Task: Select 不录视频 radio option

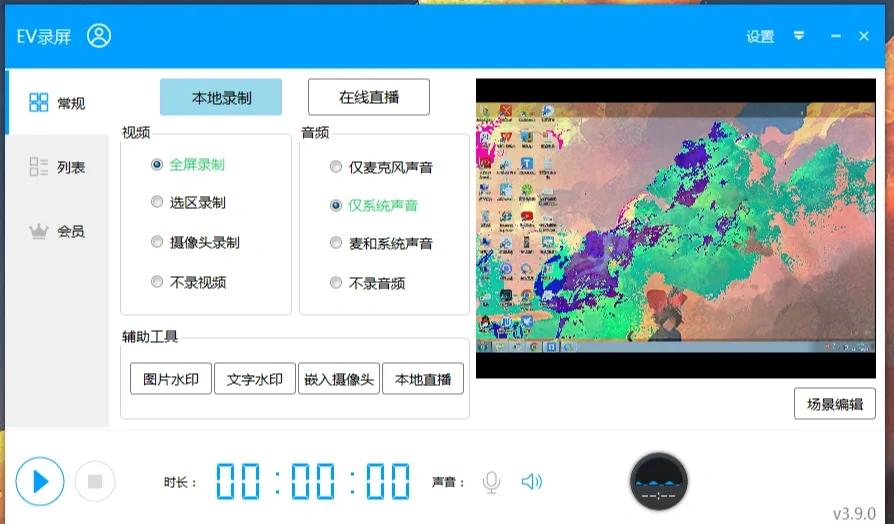Action: 188,282
